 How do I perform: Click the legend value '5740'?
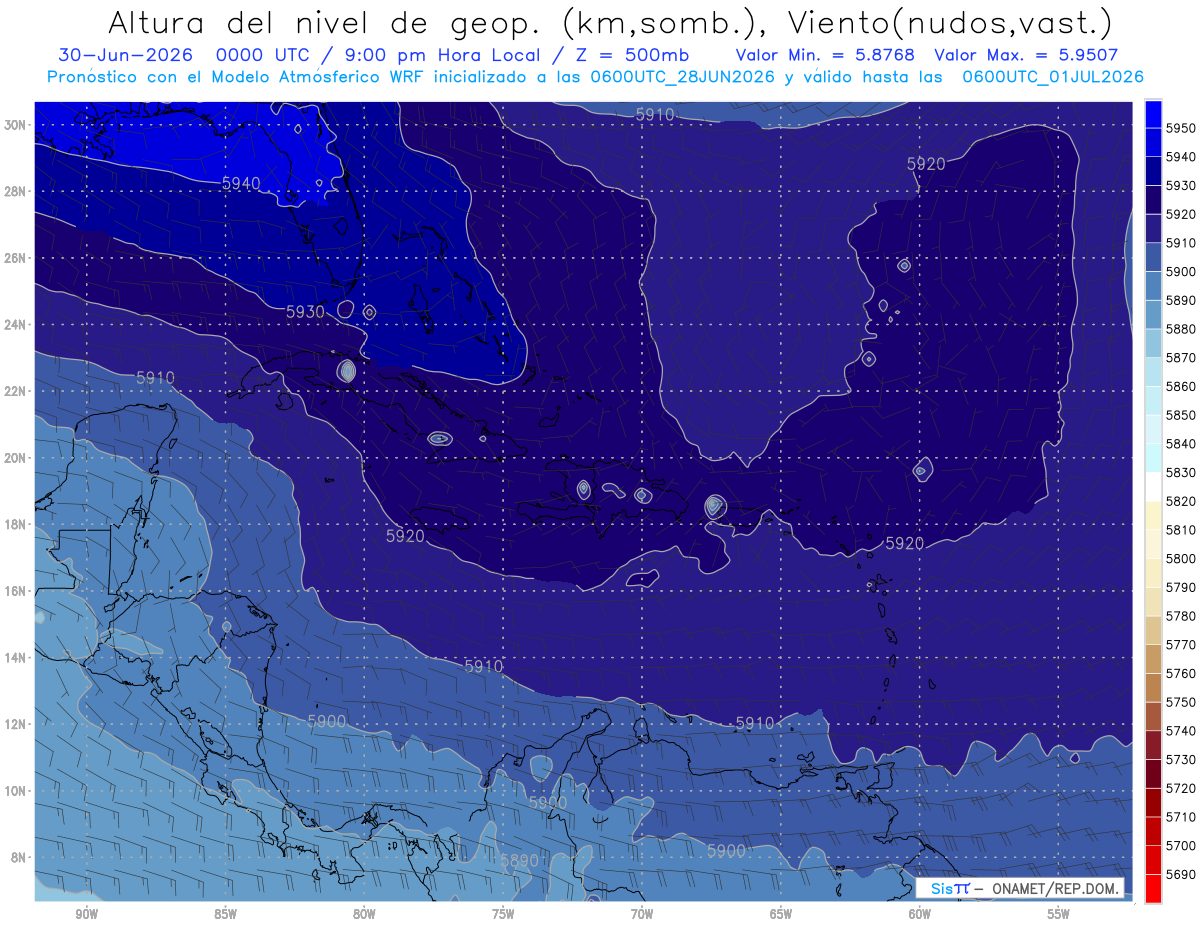pyautogui.click(x=1181, y=731)
